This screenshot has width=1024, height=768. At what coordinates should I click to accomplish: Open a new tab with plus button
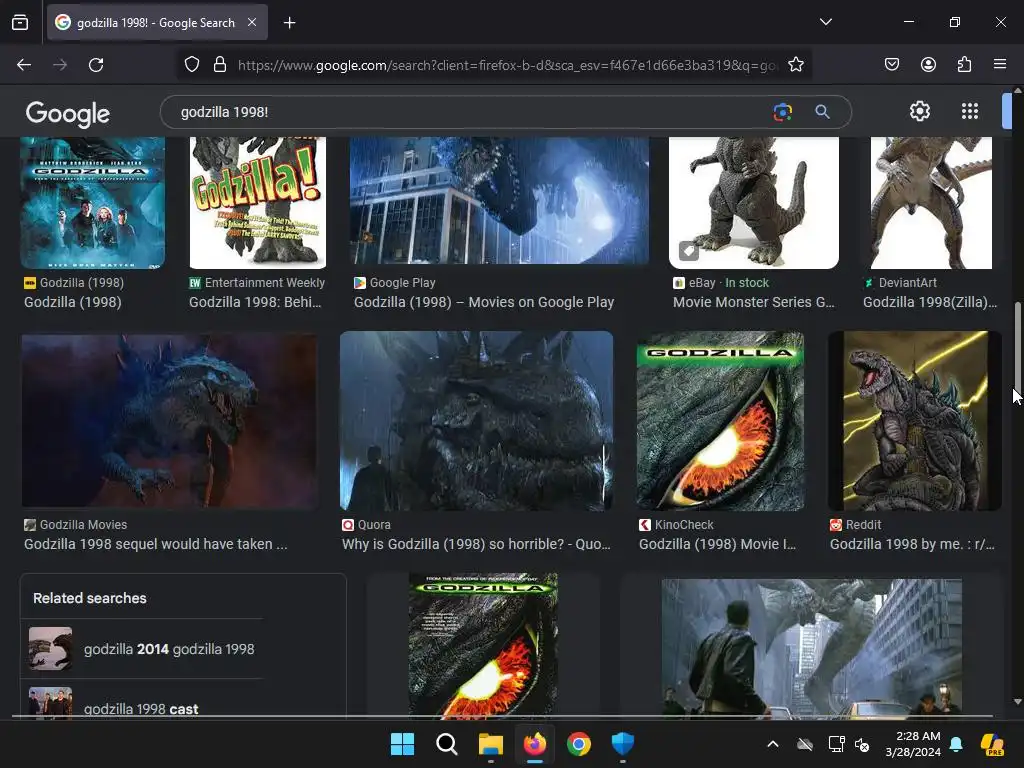pyautogui.click(x=289, y=23)
